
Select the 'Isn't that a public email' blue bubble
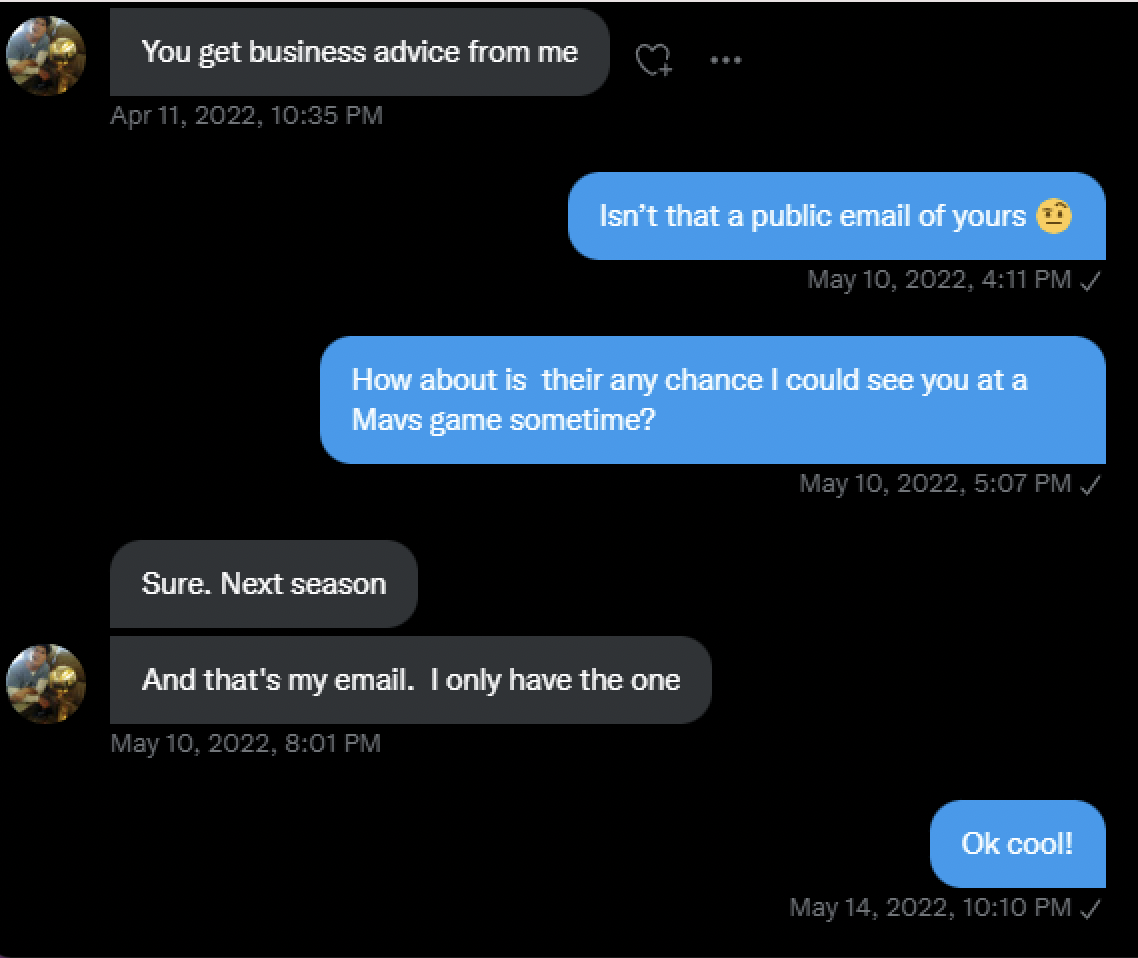click(837, 215)
